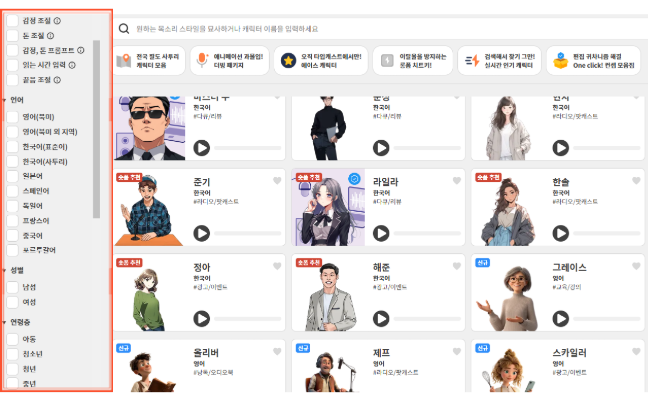Play voice sample for 준기
The image size is (648, 395).
click(202, 233)
